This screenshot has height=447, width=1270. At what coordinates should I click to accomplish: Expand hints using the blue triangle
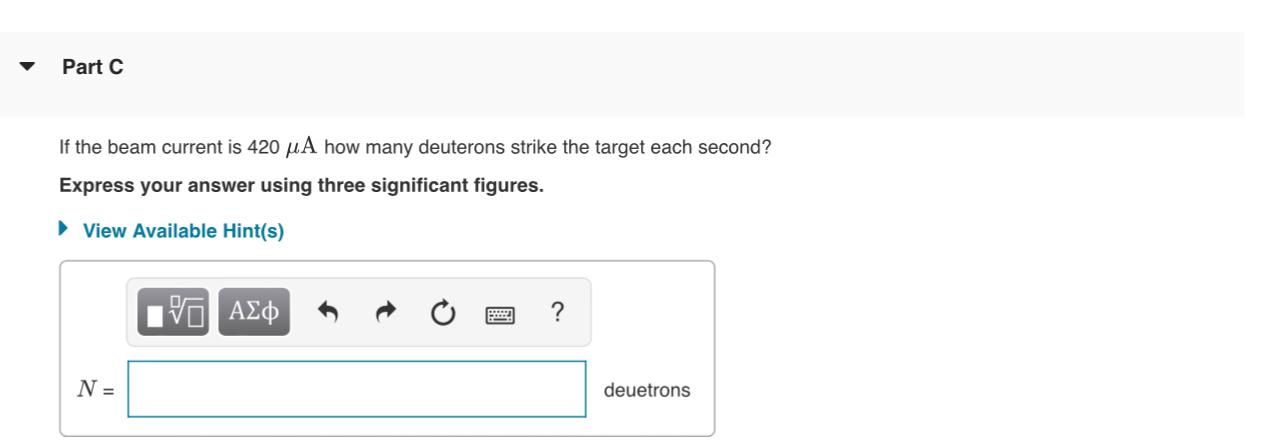coord(65,229)
